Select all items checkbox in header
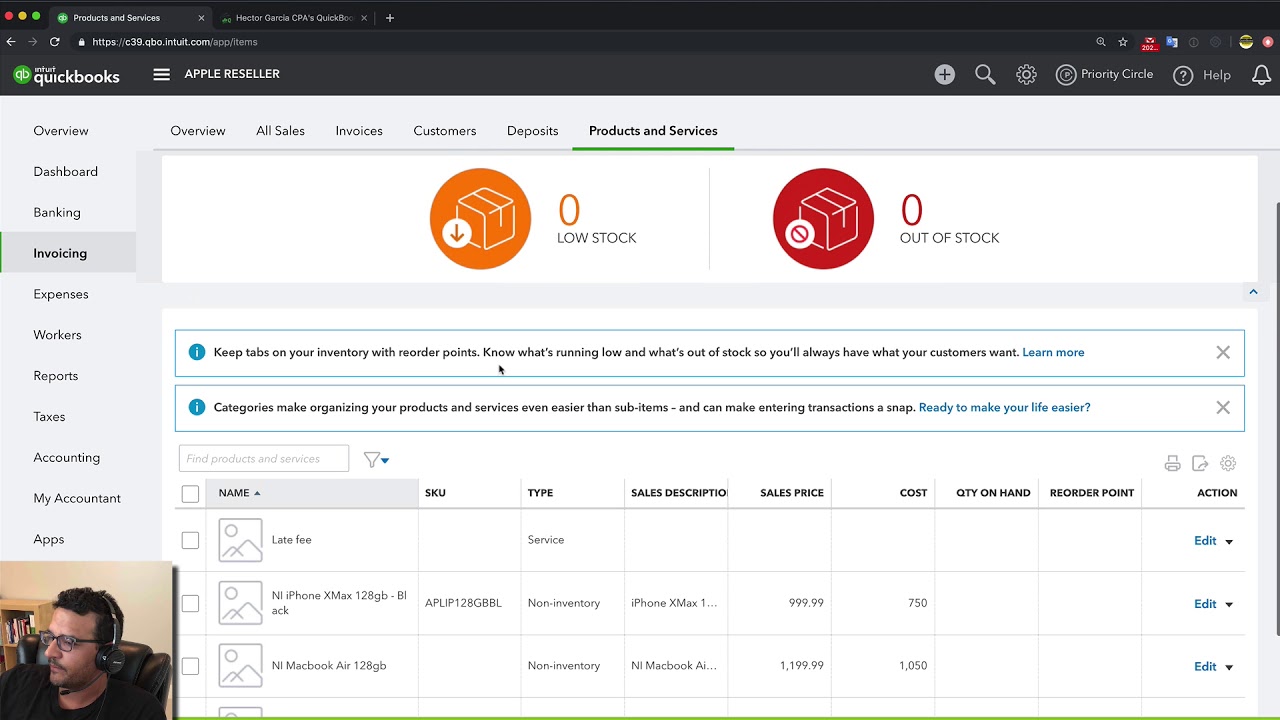Image resolution: width=1280 pixels, height=720 pixels. (190, 493)
